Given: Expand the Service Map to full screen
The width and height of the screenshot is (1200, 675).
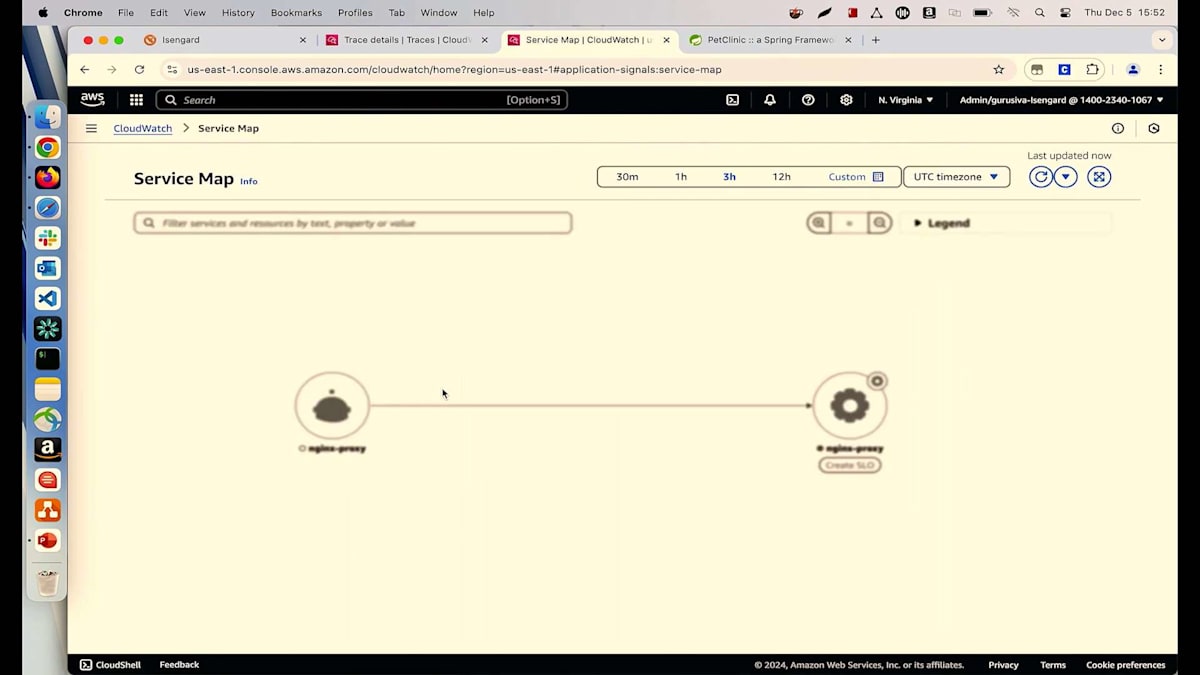Looking at the screenshot, I should click(1099, 177).
